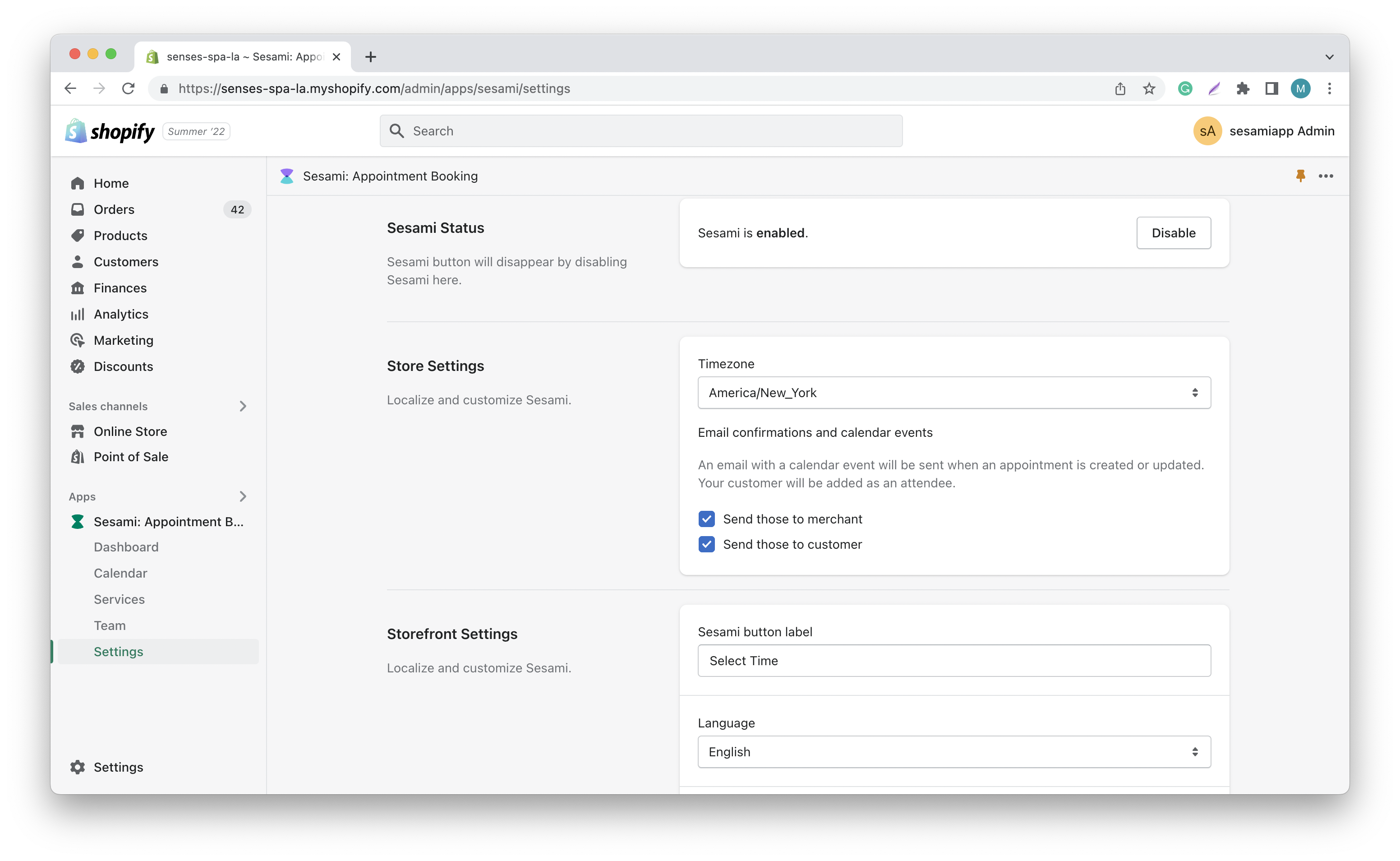Reload the page with the refresh icon
This screenshot has width=1400, height=861.
(x=129, y=89)
